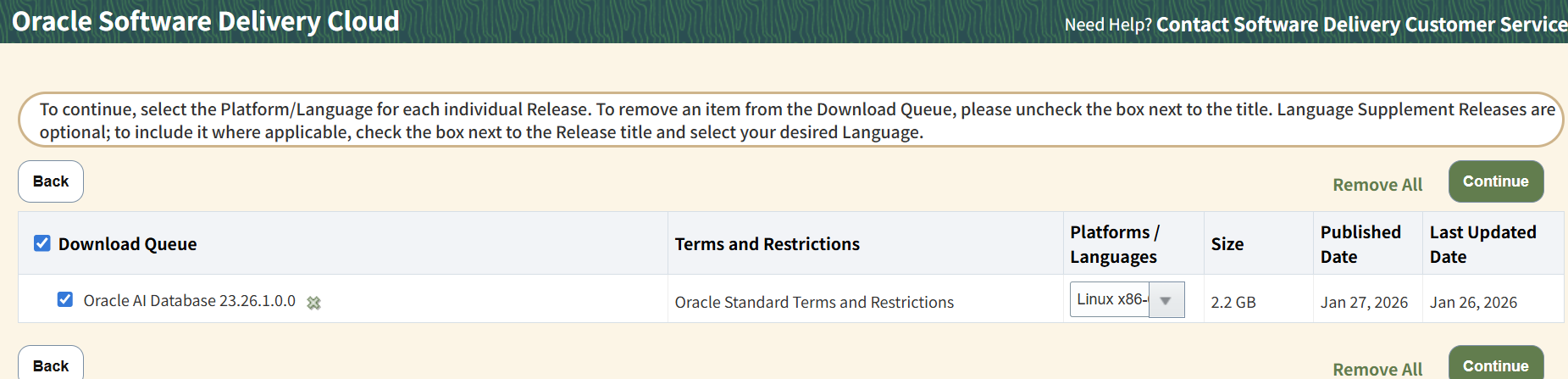Click the icon beside Oracle AI Database 23.26.1.0.0
Screen dimensions: 1568x379
click(x=313, y=303)
